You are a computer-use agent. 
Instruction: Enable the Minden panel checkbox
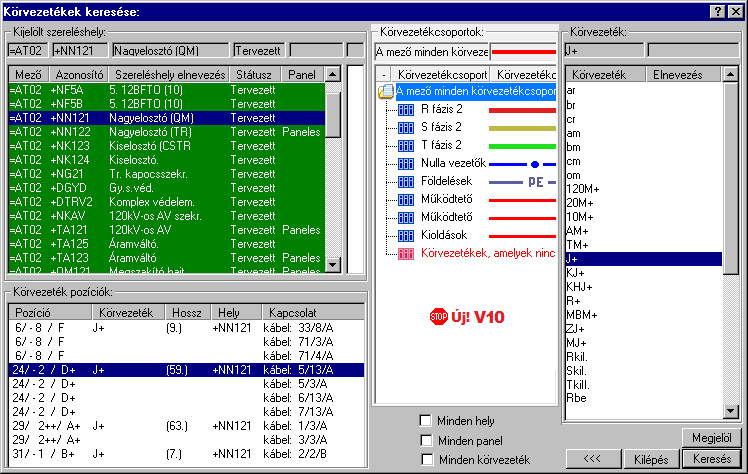(x=426, y=440)
